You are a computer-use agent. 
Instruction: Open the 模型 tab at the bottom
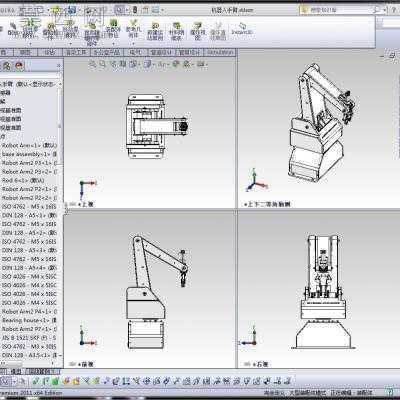(x=16, y=371)
